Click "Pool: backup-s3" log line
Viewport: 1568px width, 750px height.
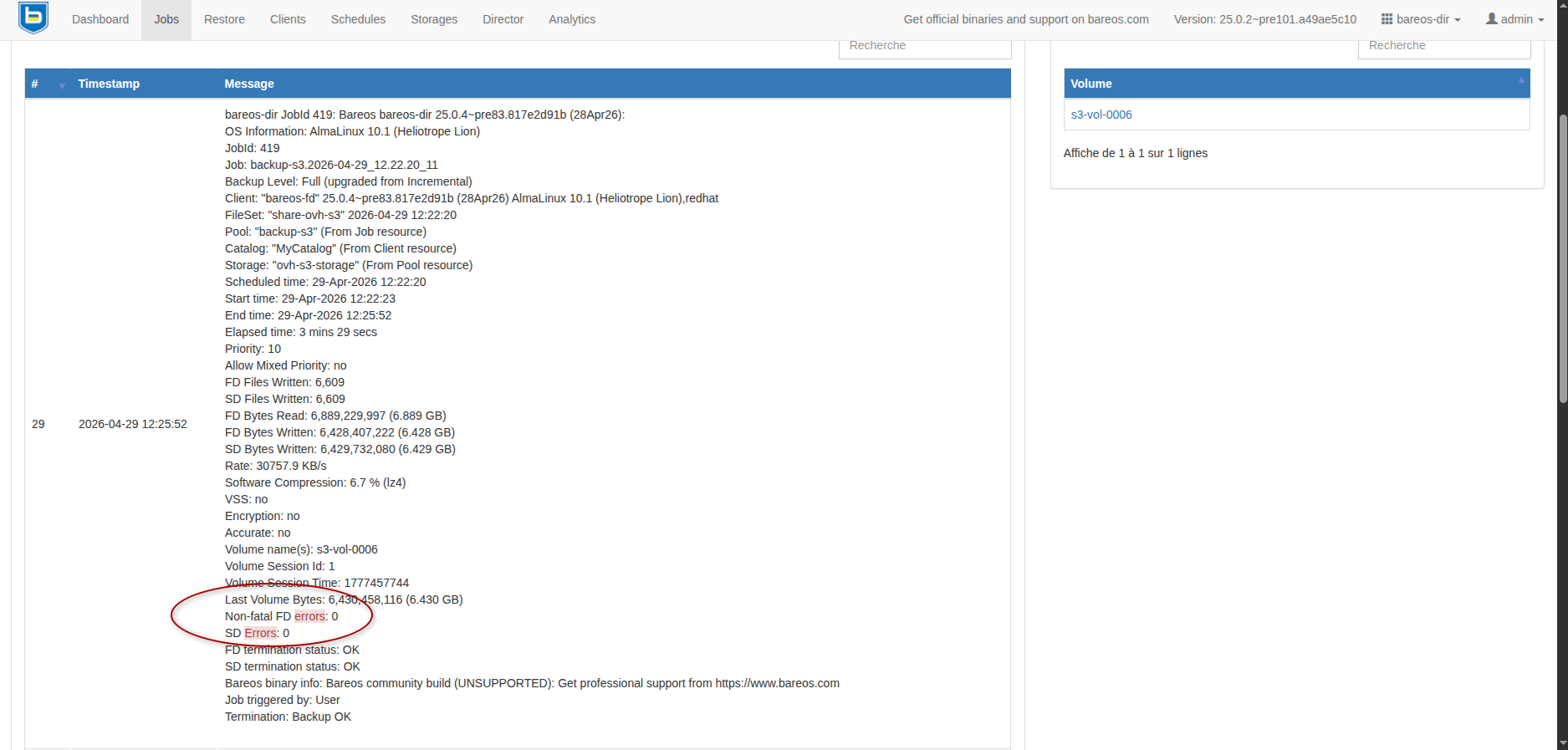[x=325, y=232]
